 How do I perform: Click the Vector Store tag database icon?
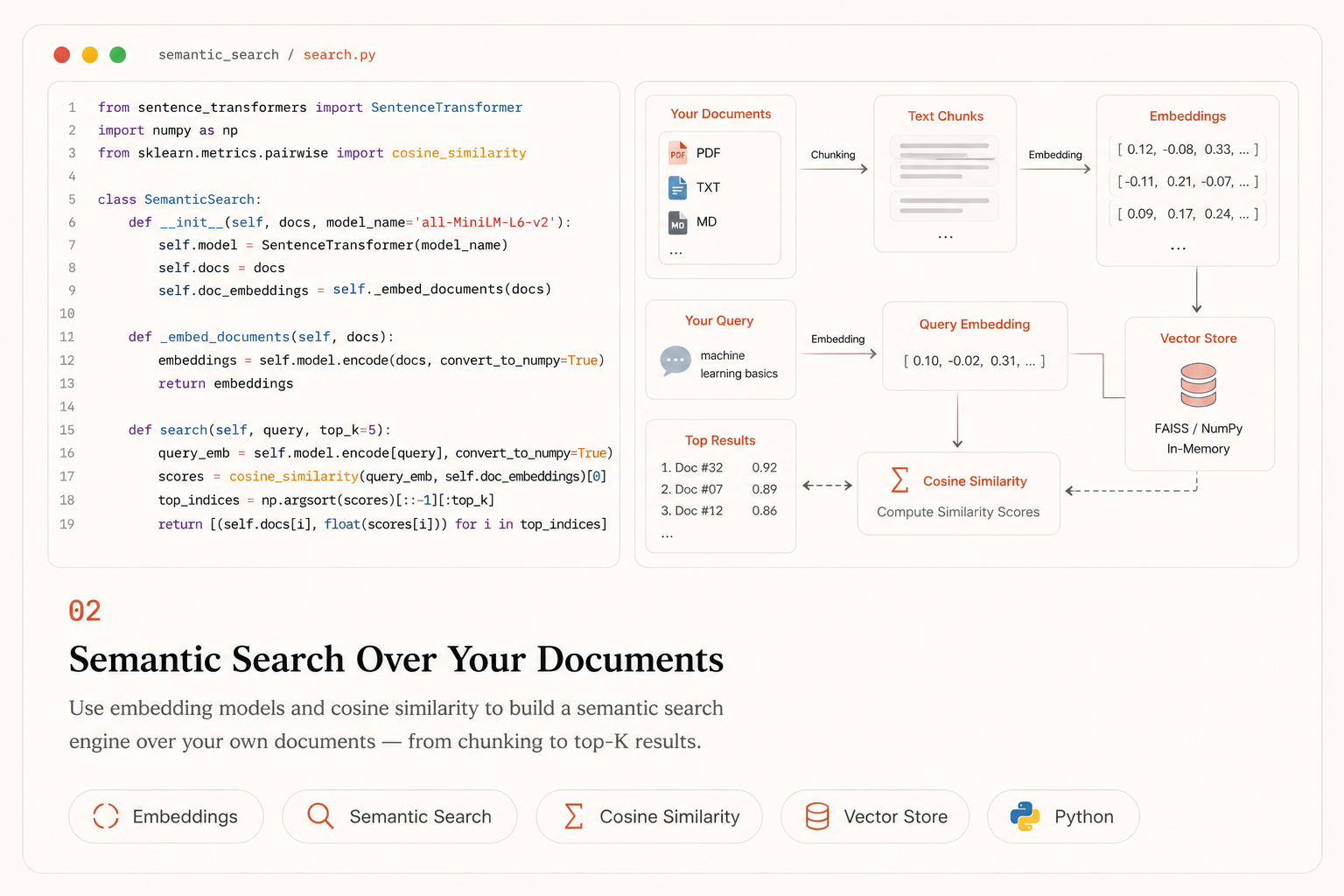817,816
